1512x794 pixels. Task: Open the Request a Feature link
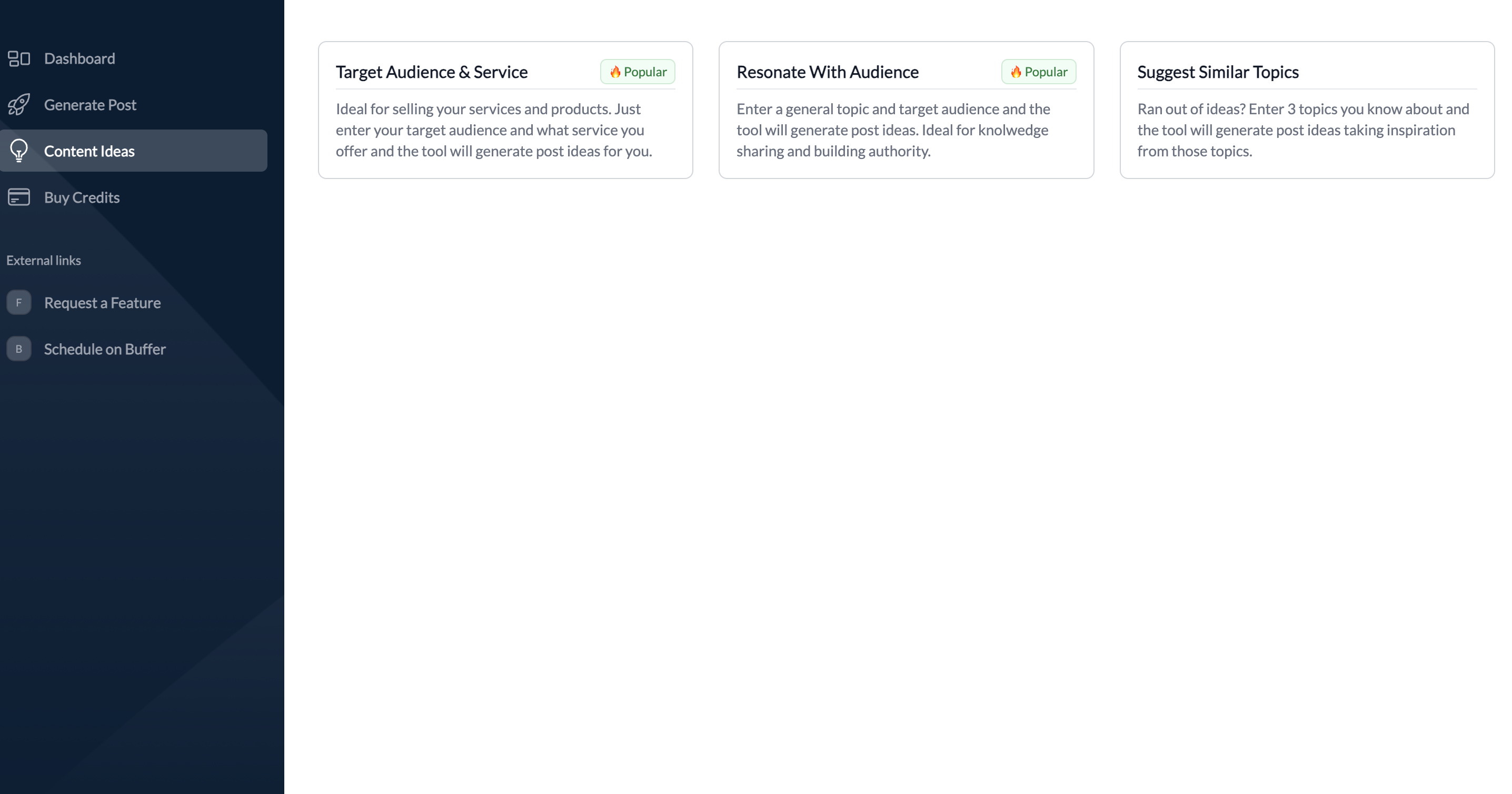click(102, 303)
